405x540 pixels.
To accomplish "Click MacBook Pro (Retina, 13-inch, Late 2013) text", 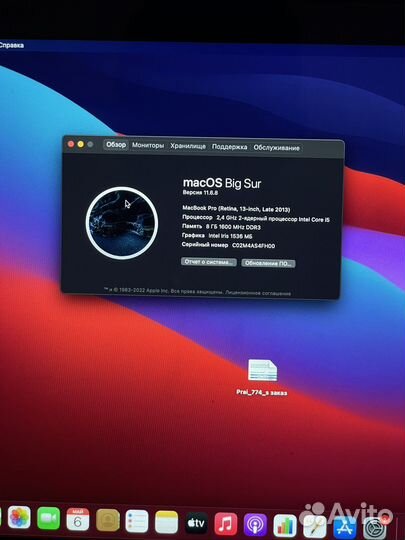I will tap(236, 209).
